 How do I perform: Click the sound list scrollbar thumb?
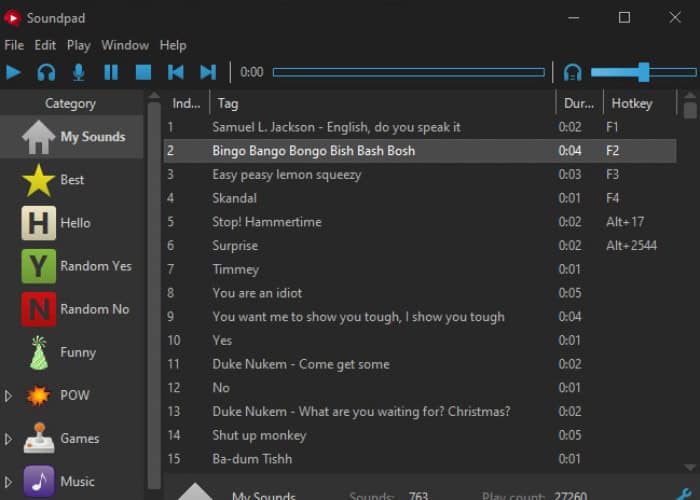coord(690,110)
